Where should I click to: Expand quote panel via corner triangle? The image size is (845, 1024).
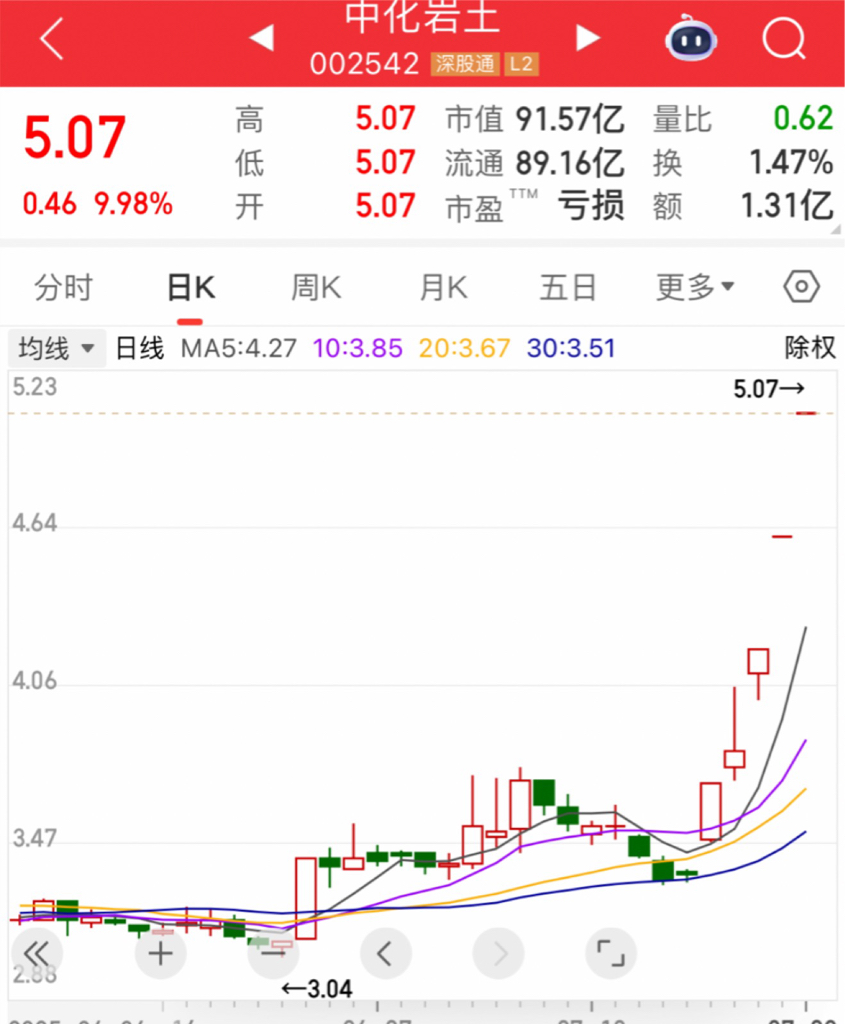835,229
